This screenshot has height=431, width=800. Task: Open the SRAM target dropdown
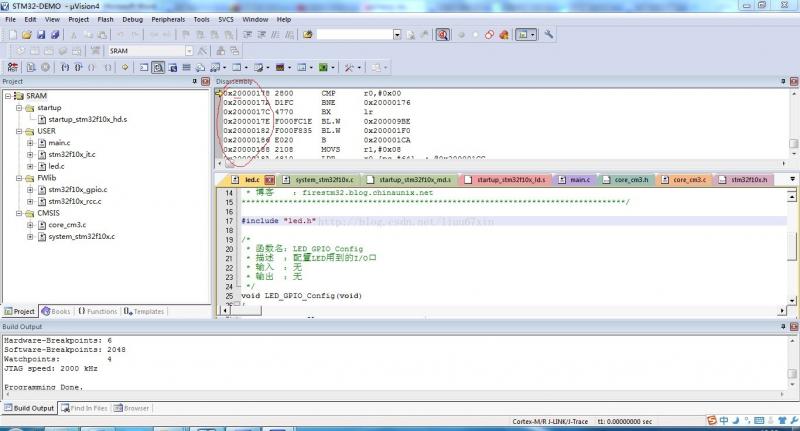click(x=189, y=50)
